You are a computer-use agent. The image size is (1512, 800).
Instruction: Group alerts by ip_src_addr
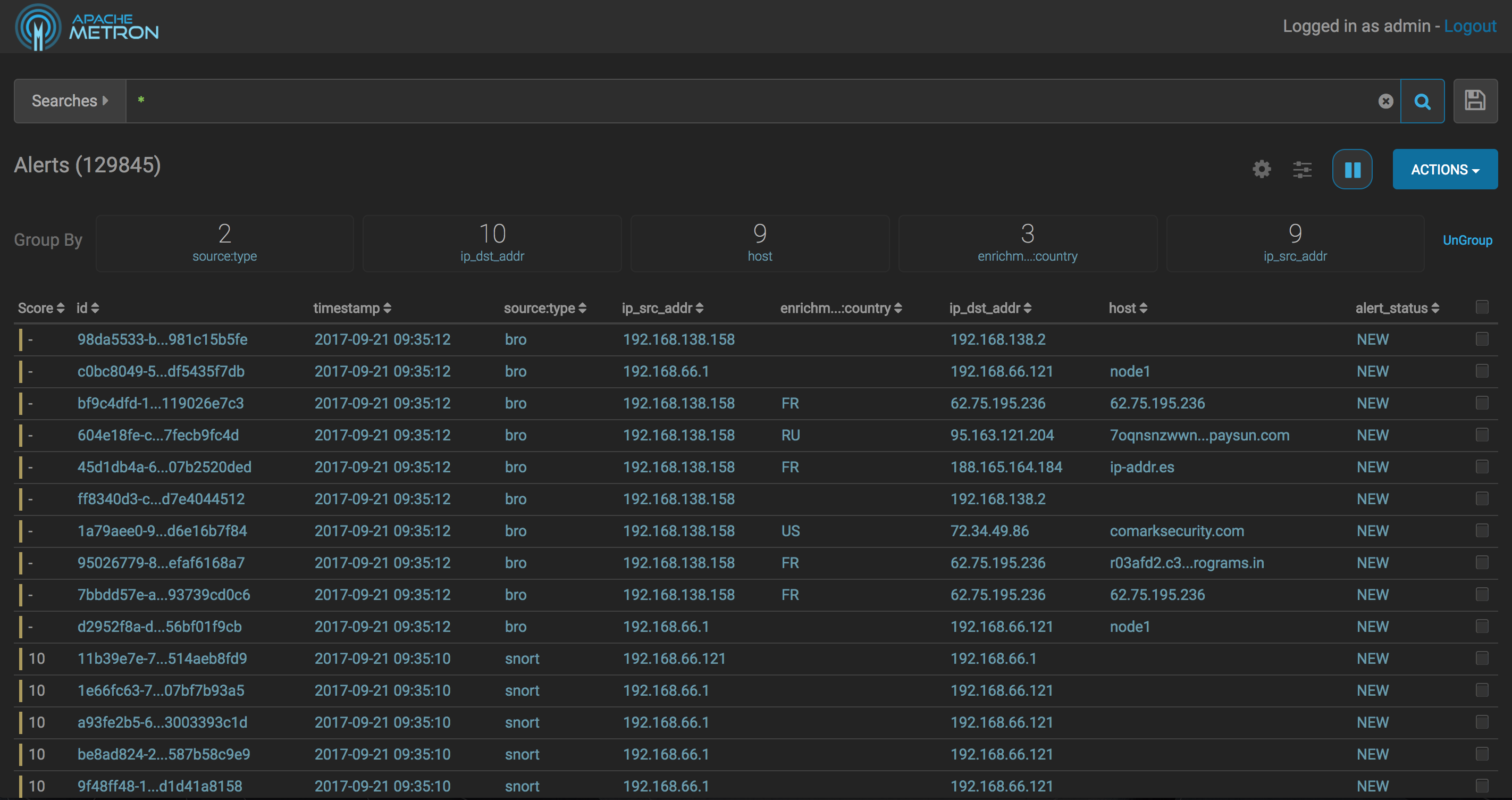point(1295,243)
